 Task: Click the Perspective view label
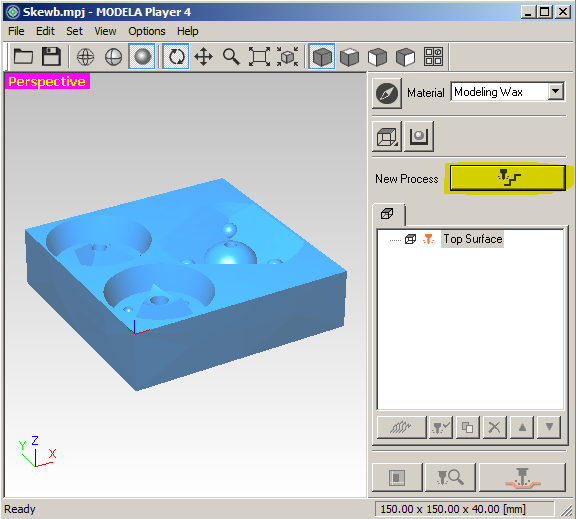pyautogui.click(x=47, y=82)
